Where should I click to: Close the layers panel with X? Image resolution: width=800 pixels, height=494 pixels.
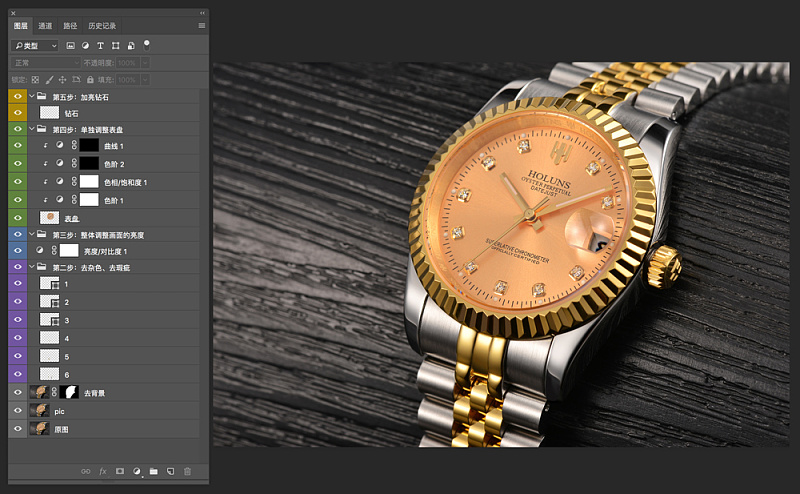point(13,13)
